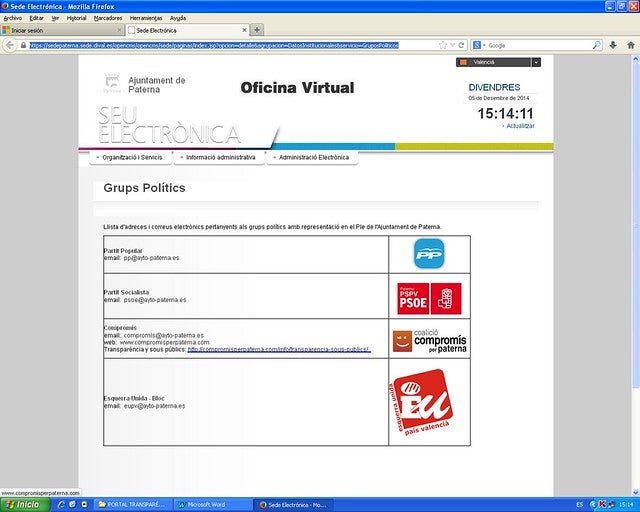Open the Marcadores menu
The image size is (640, 512).
[x=108, y=18]
